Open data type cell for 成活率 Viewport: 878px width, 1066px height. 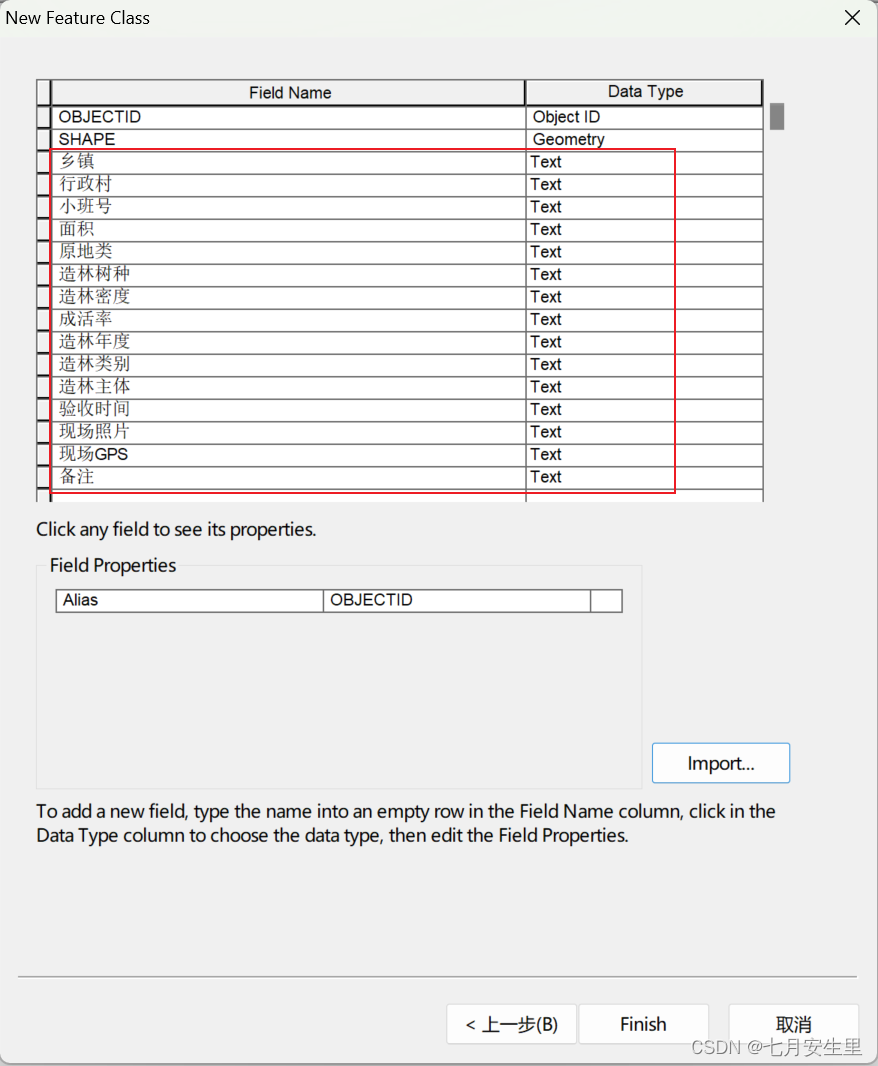[644, 319]
